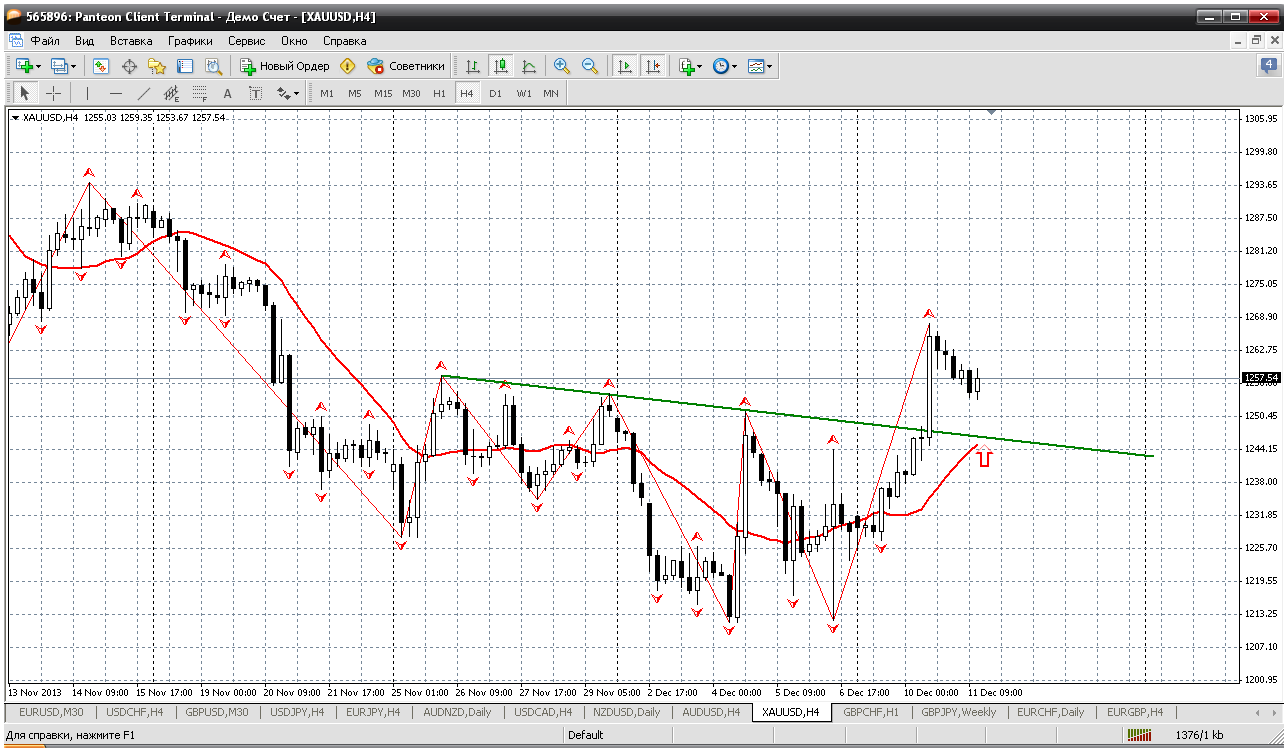Switch timeframe to M30
1288x748 pixels.
pos(411,93)
